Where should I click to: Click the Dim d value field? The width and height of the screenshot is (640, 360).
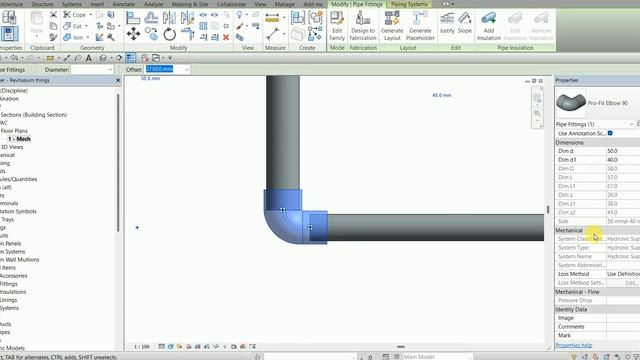click(x=623, y=151)
